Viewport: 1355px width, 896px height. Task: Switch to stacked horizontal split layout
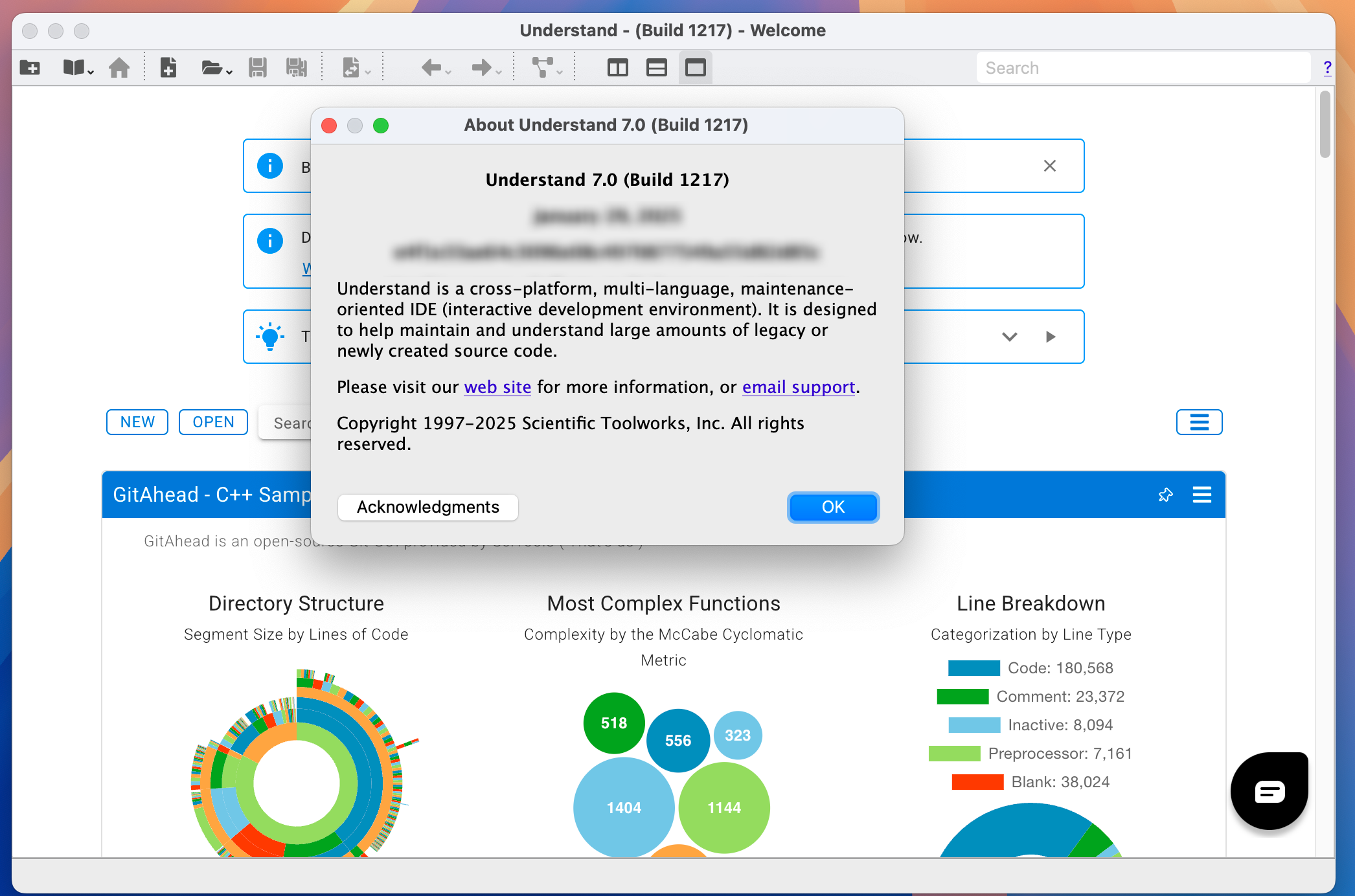click(657, 67)
